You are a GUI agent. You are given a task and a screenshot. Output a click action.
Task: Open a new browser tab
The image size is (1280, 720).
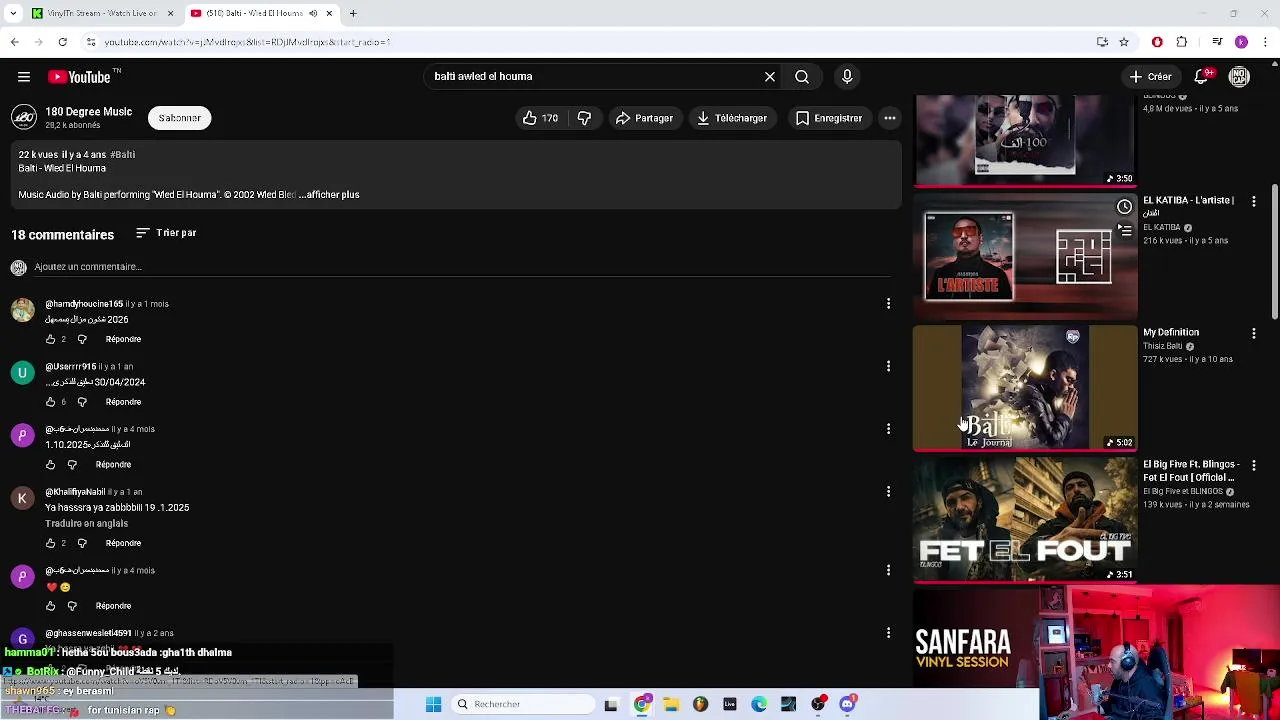pyautogui.click(x=353, y=13)
